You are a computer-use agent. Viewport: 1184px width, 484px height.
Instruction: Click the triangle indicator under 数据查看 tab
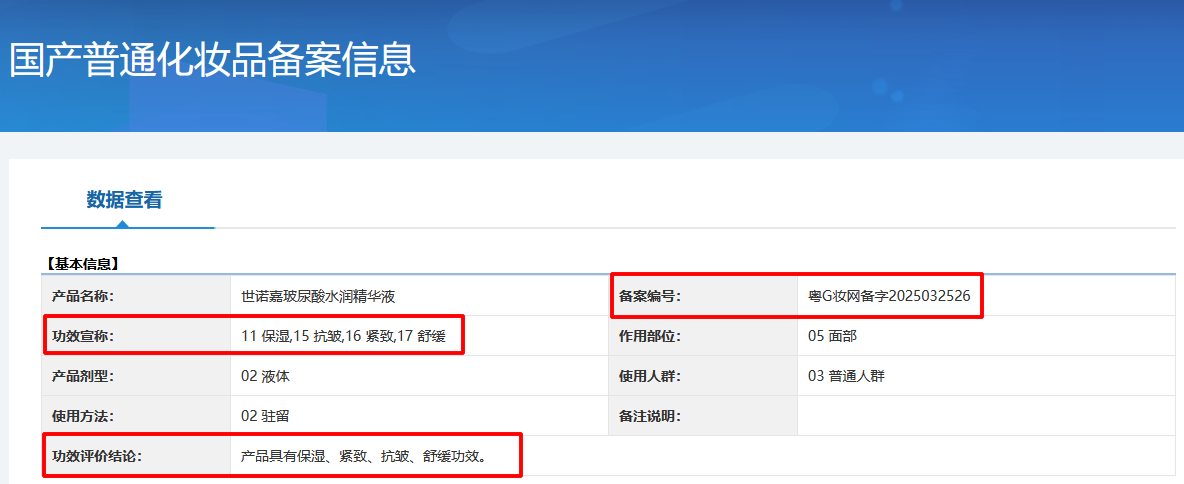[123, 224]
